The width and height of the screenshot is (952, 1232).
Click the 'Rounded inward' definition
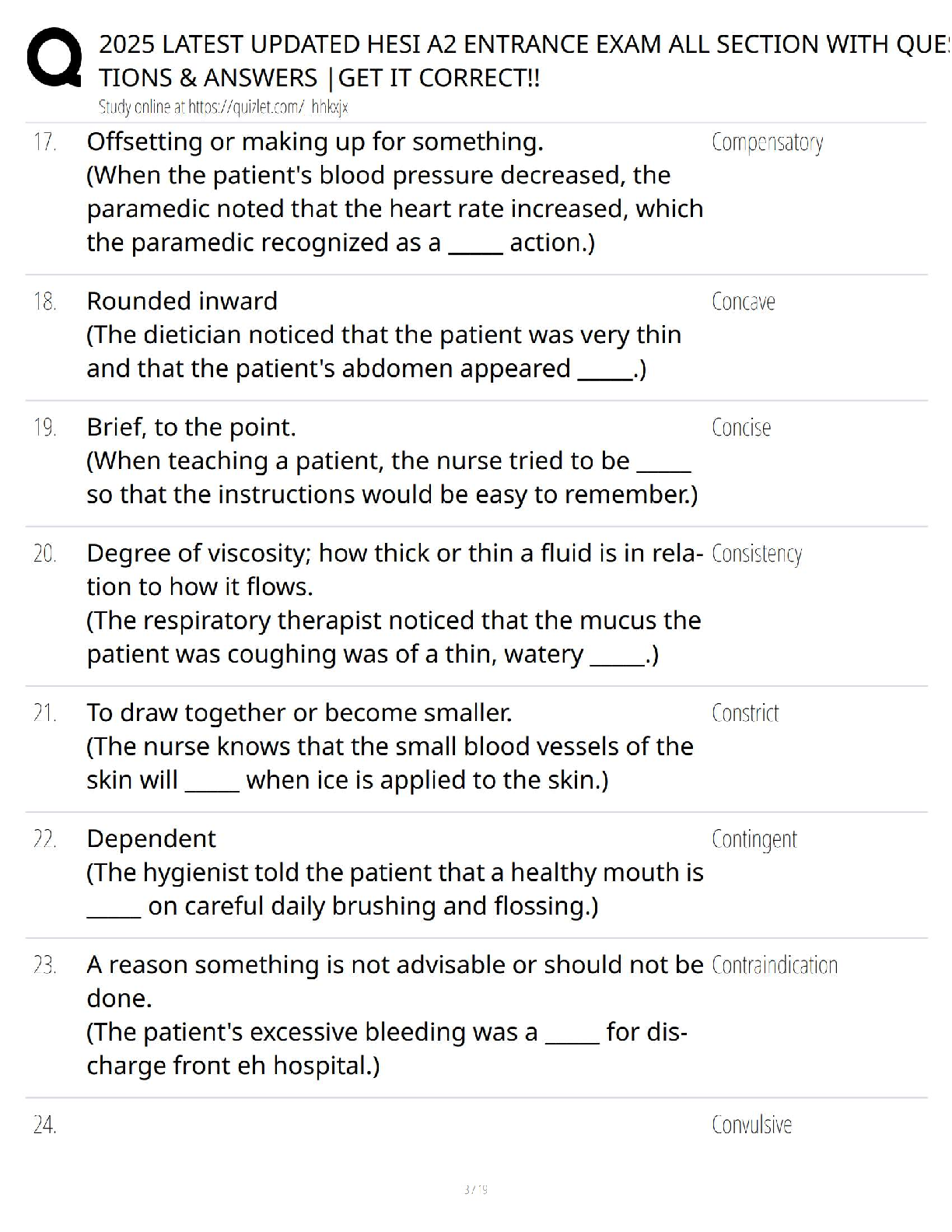pos(182,302)
